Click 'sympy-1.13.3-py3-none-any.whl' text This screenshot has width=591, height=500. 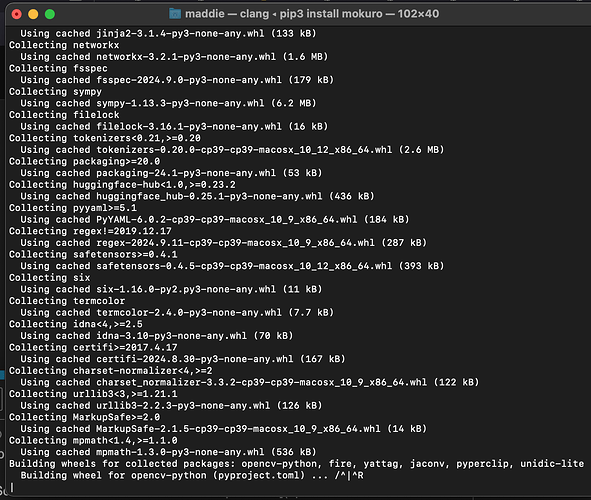(180, 103)
